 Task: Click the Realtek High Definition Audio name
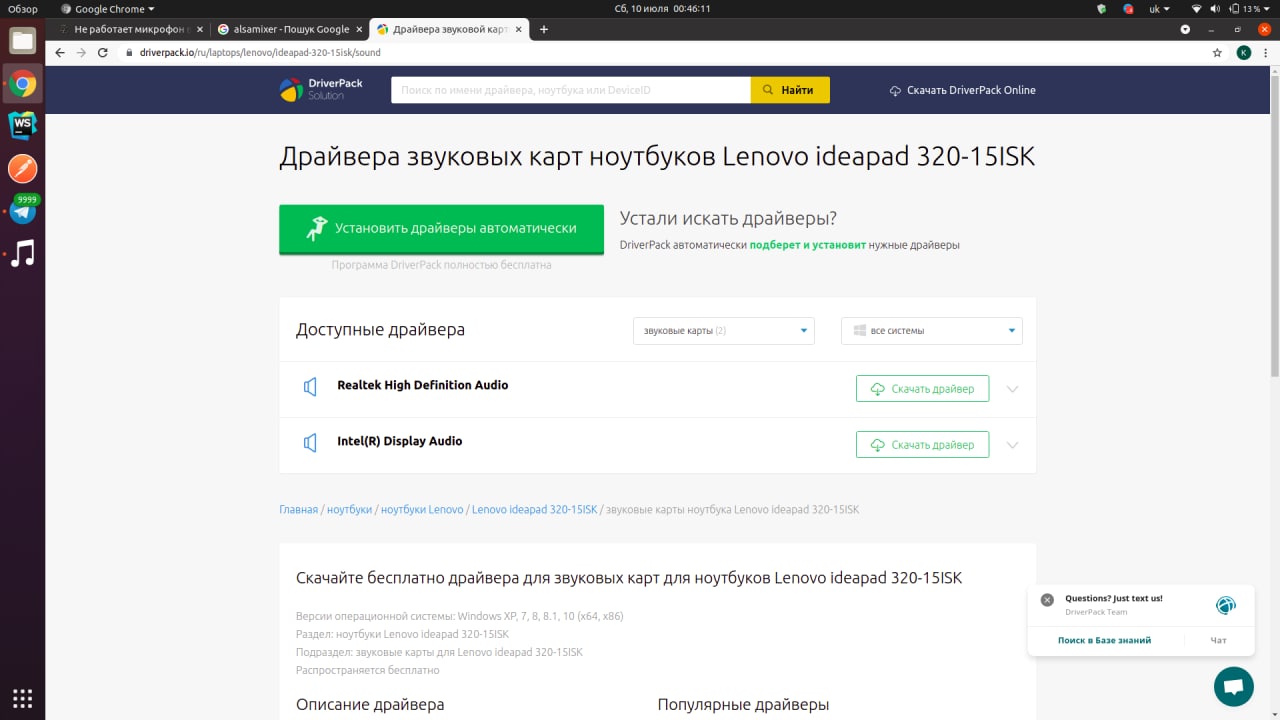(x=422, y=385)
